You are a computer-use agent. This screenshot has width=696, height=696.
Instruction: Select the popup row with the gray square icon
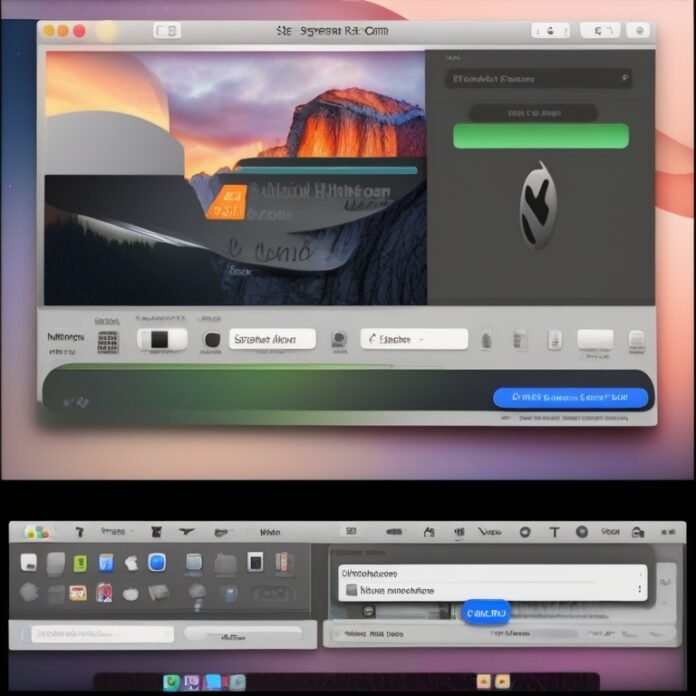[x=492, y=590]
